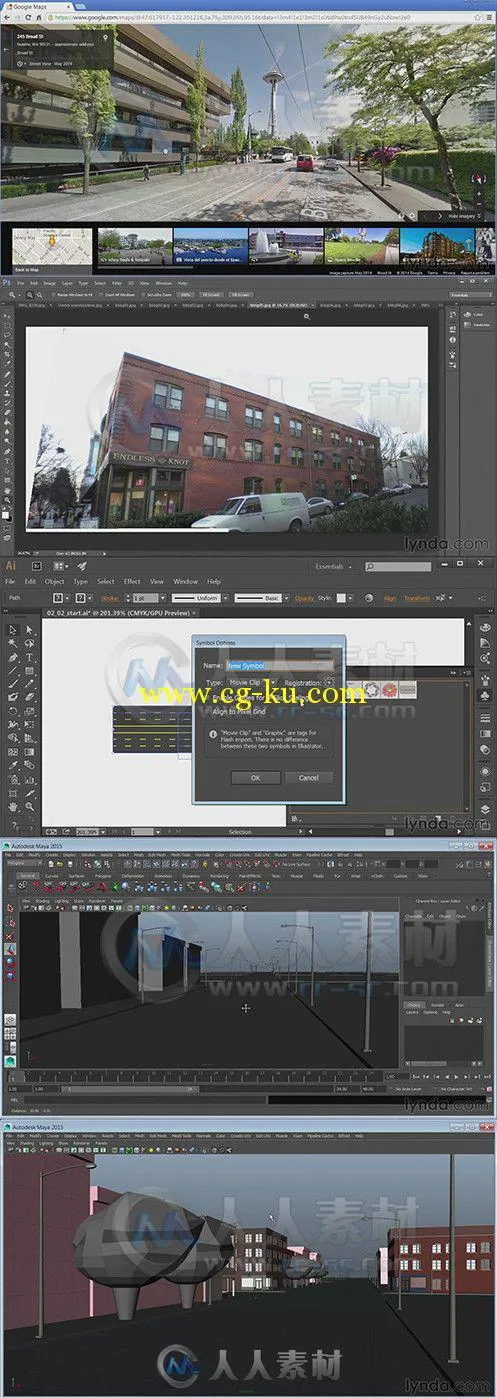Click Back to Map in Google Maps

click(x=27, y=269)
